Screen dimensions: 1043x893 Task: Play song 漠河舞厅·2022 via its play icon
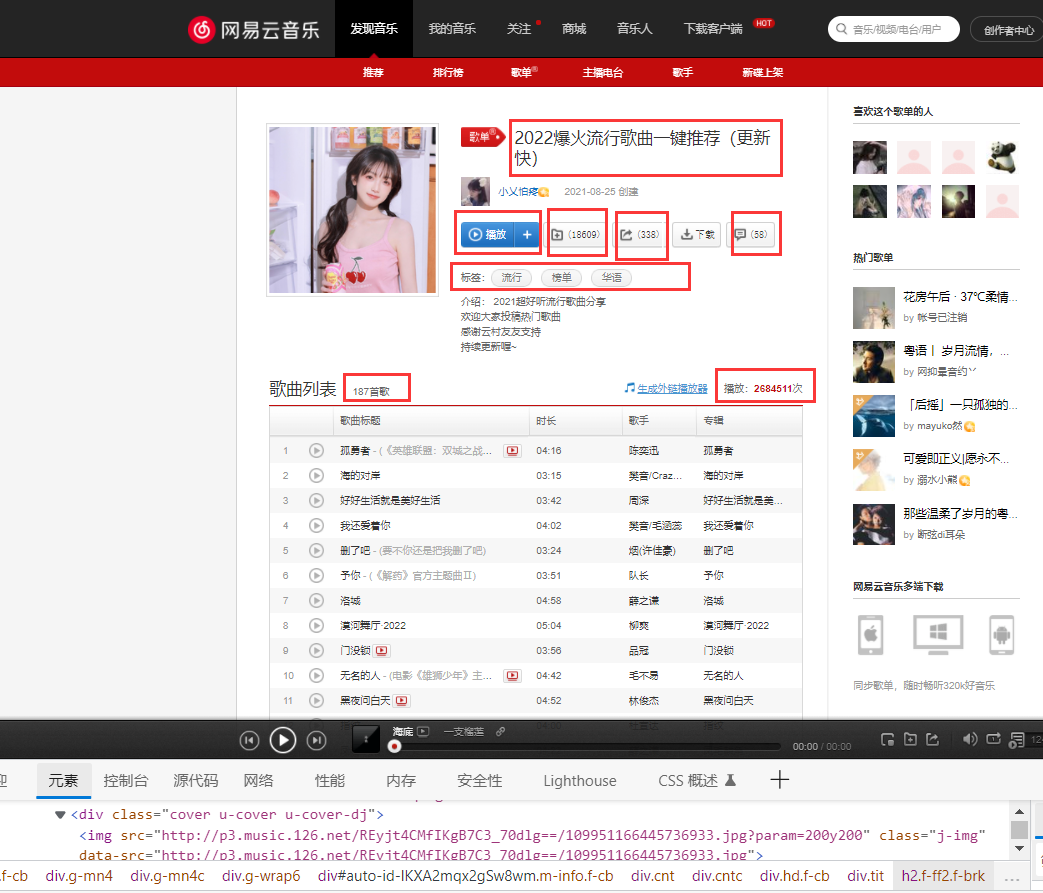316,625
